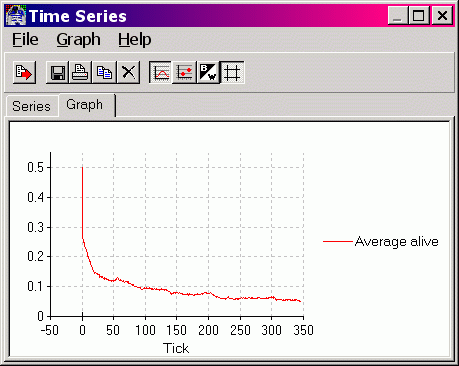This screenshot has width=459, height=366.
Task: Click the Average alive legend entry
Action: point(397,241)
